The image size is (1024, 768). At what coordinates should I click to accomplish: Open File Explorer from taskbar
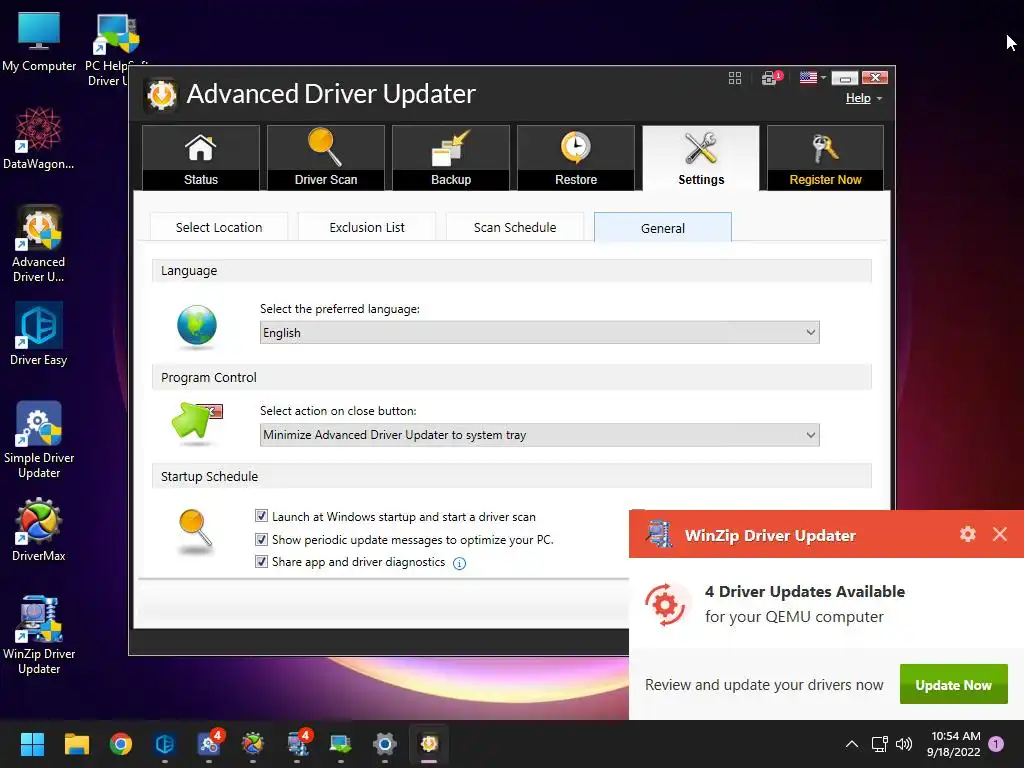(x=76, y=744)
